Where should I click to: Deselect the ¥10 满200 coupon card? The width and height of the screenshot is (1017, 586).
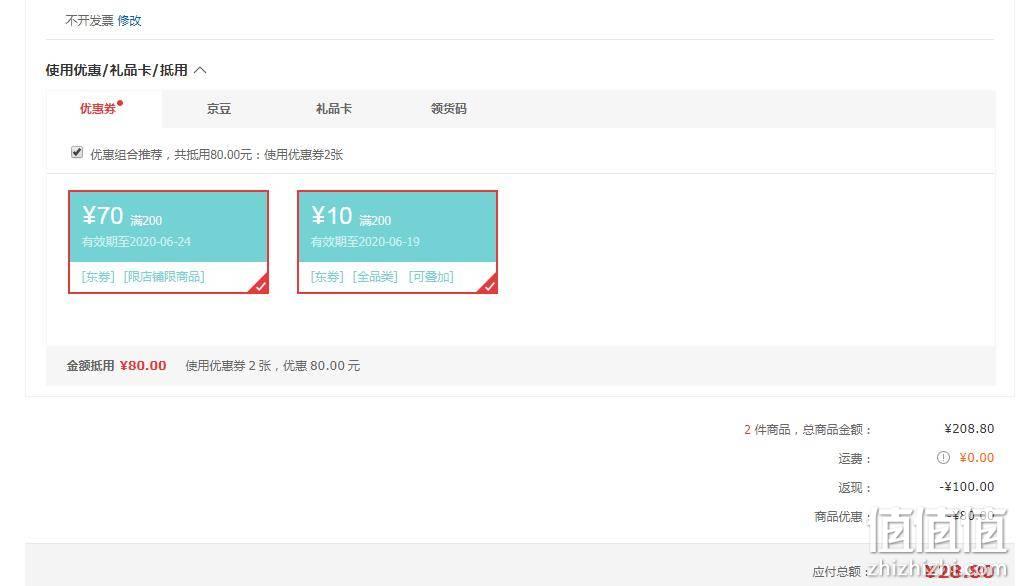point(398,241)
